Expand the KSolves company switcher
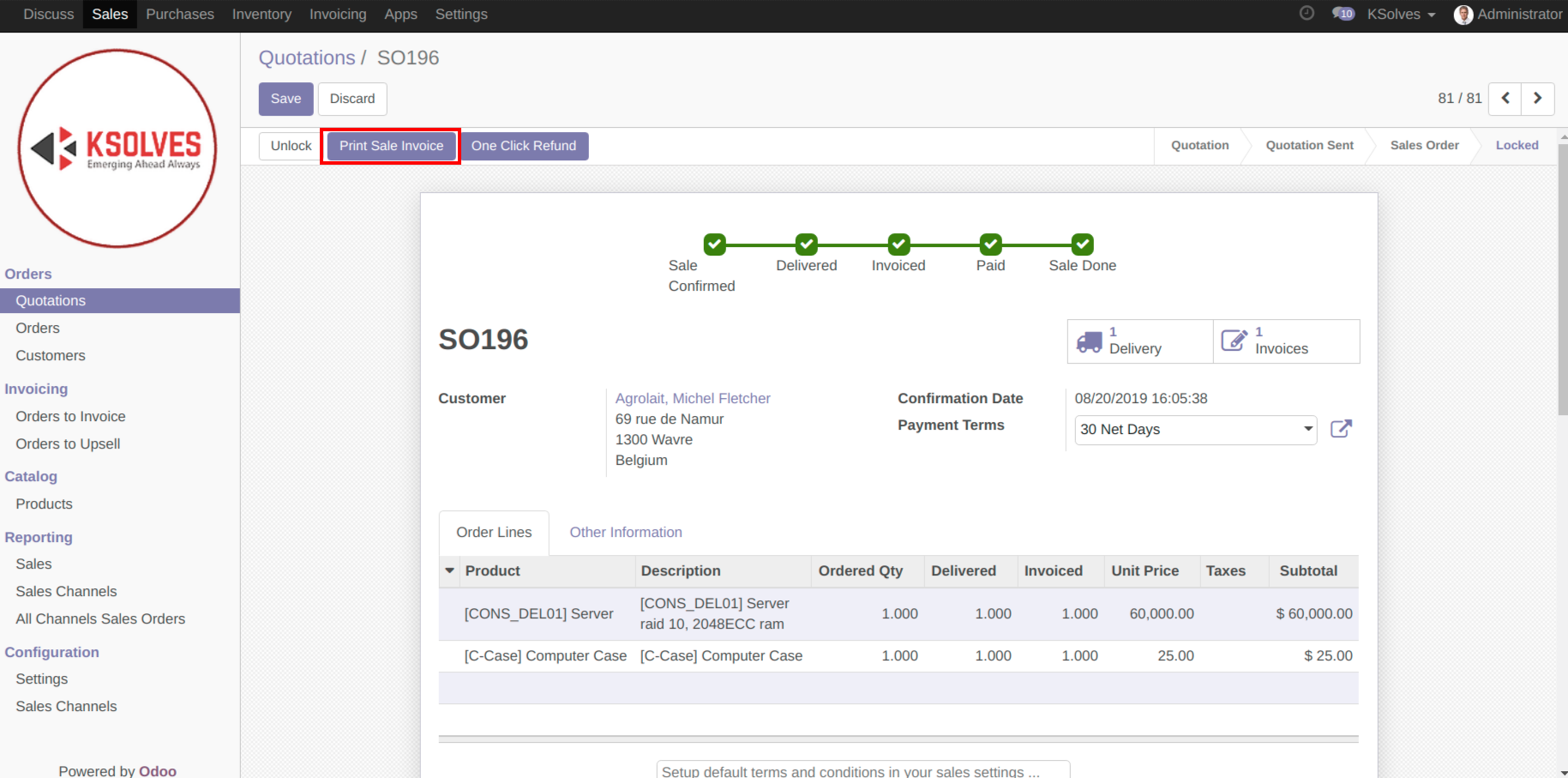This screenshot has height=778, width=1568. (1401, 15)
